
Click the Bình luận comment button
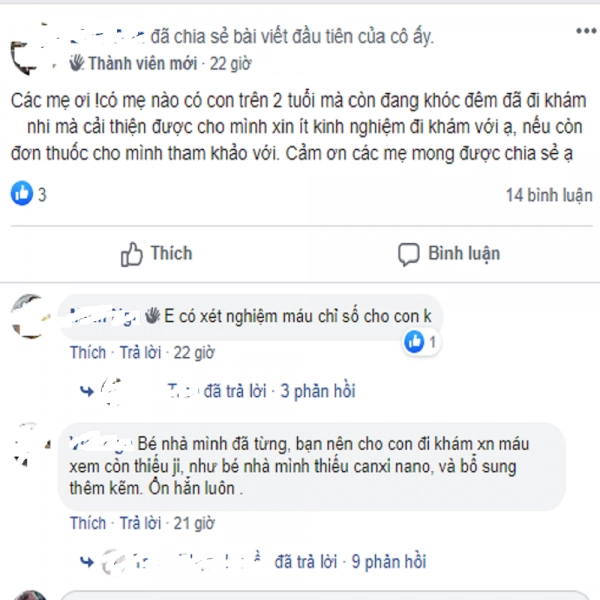click(449, 254)
